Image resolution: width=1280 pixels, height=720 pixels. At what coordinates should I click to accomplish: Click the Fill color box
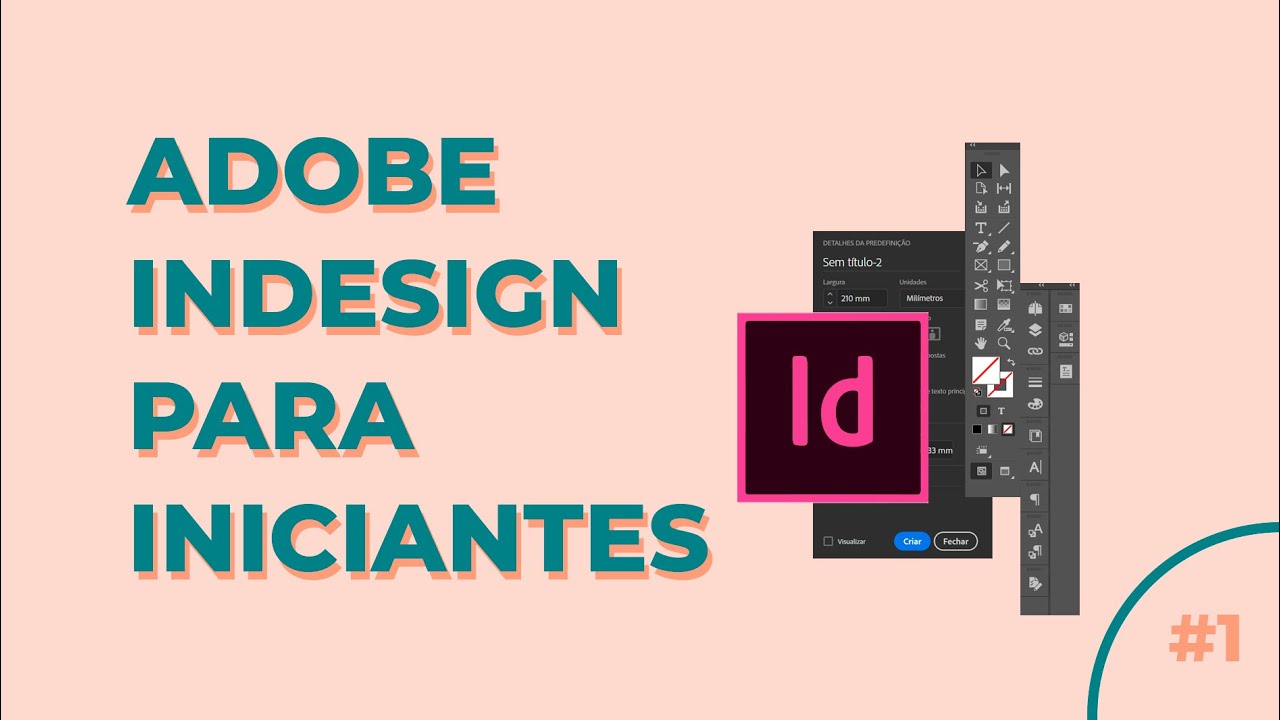986,370
